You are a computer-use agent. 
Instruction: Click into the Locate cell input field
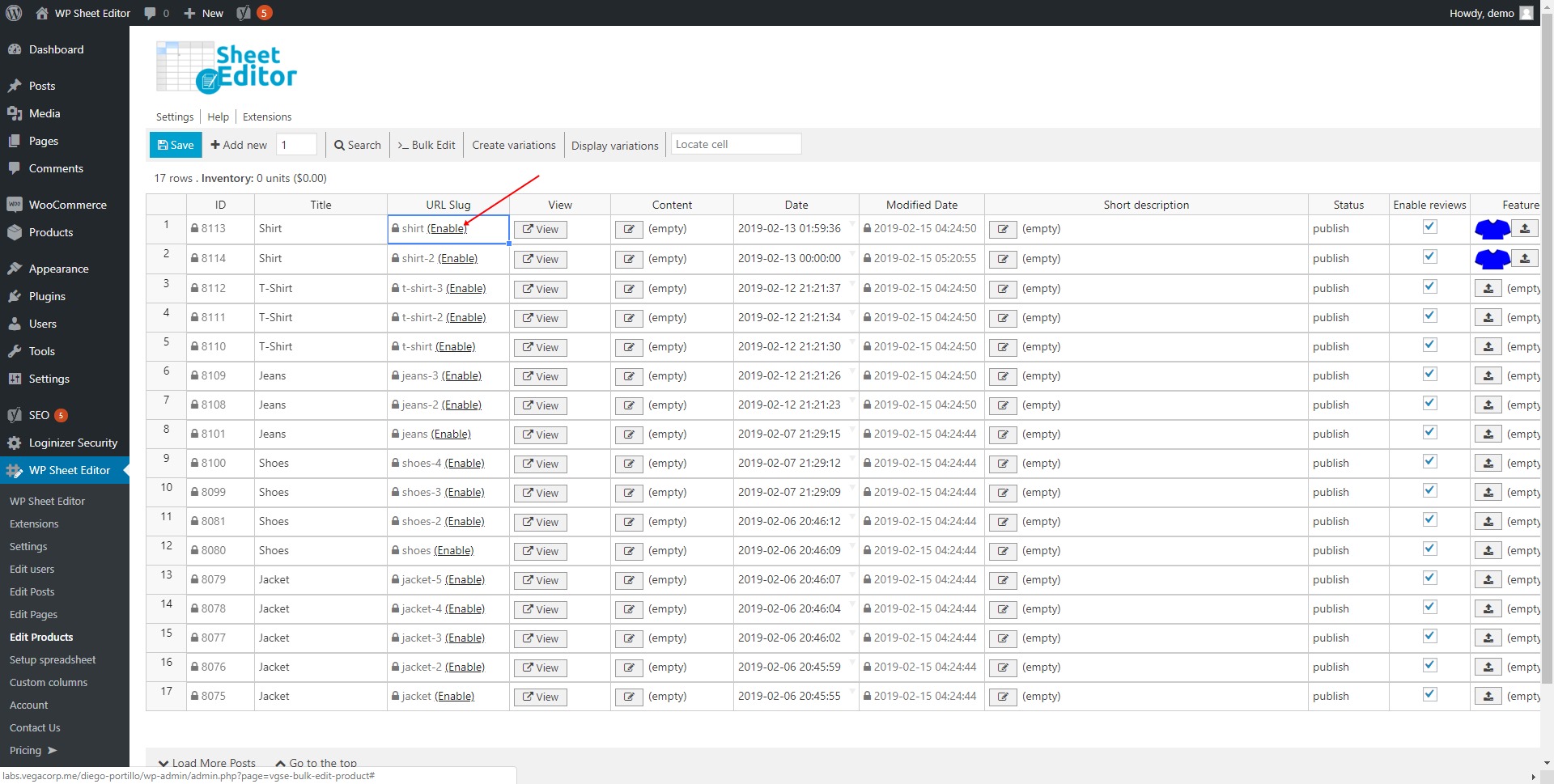[736, 144]
